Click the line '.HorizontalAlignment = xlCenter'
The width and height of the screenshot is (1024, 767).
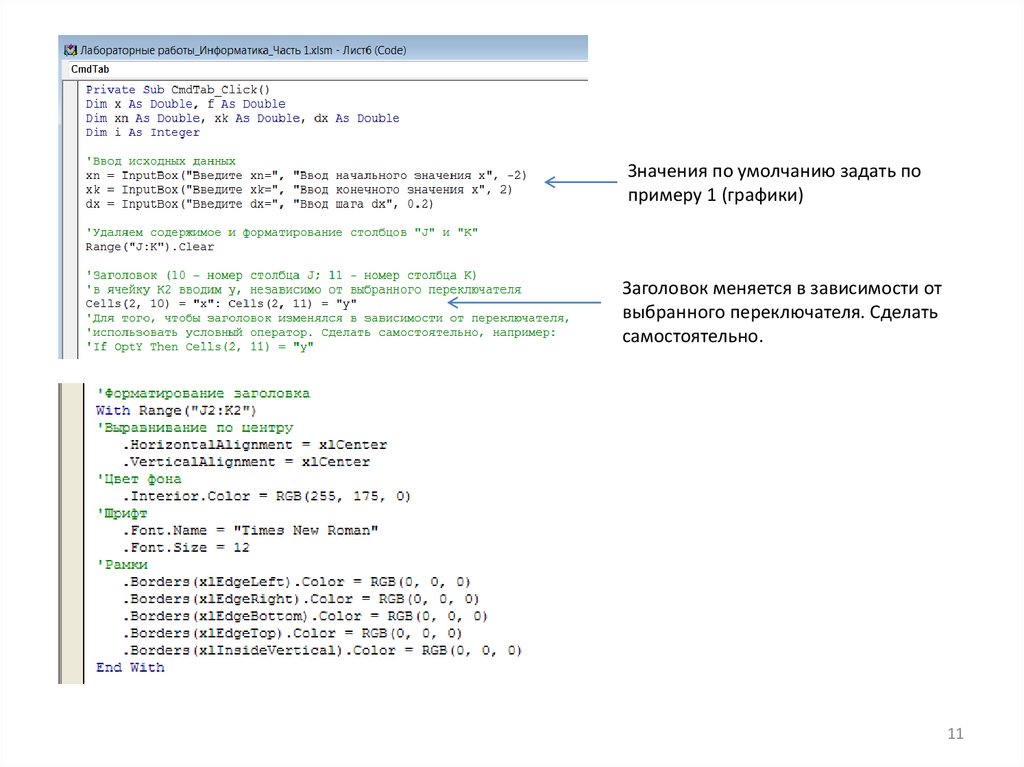point(255,445)
